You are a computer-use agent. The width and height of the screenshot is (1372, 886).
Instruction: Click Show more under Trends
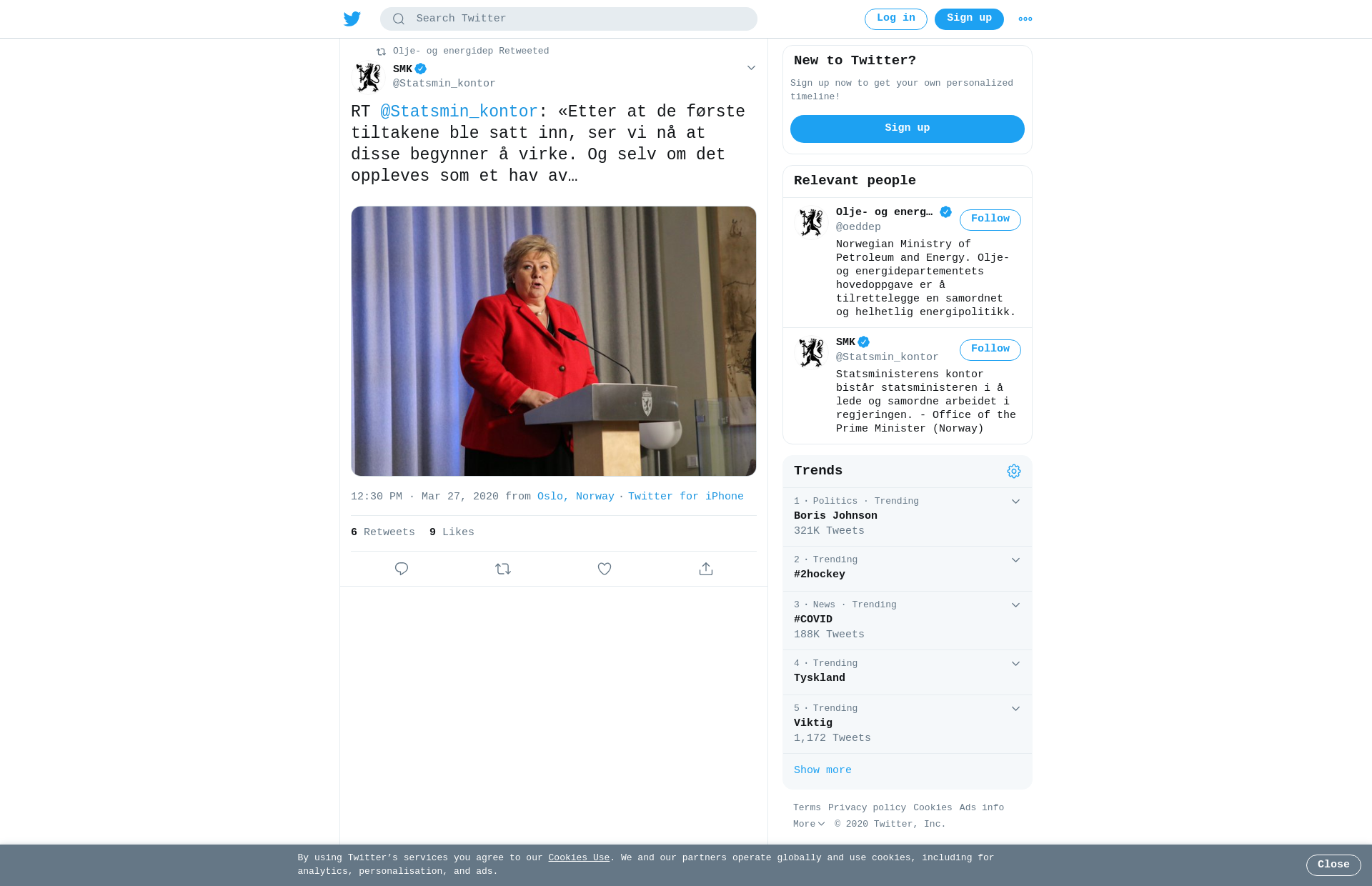click(x=822, y=770)
